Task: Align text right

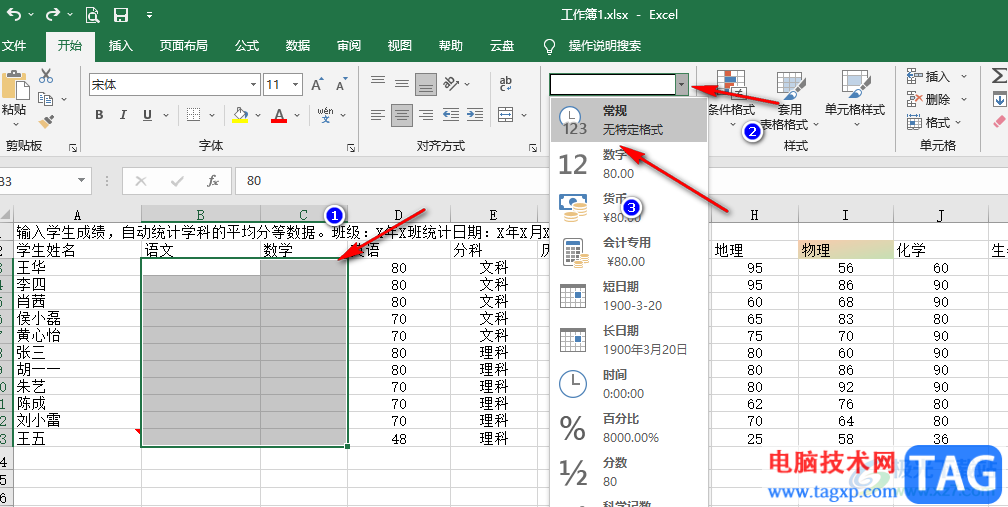Action: pos(426,115)
